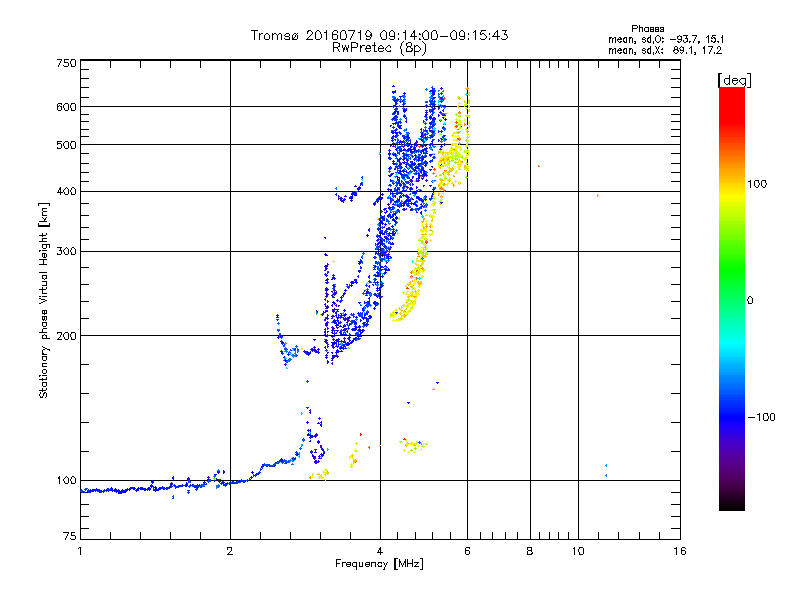Click the x-axis label '4'

pos(380,551)
